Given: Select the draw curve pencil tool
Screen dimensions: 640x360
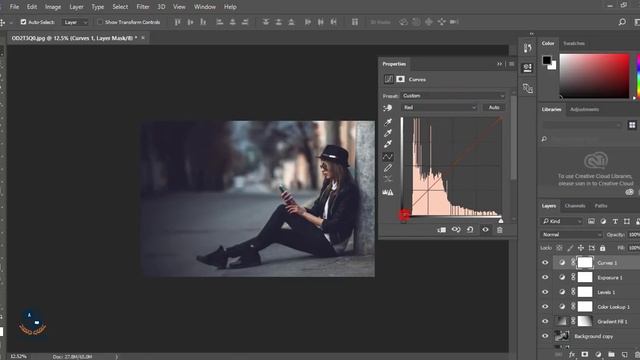Looking at the screenshot, I should [x=388, y=168].
